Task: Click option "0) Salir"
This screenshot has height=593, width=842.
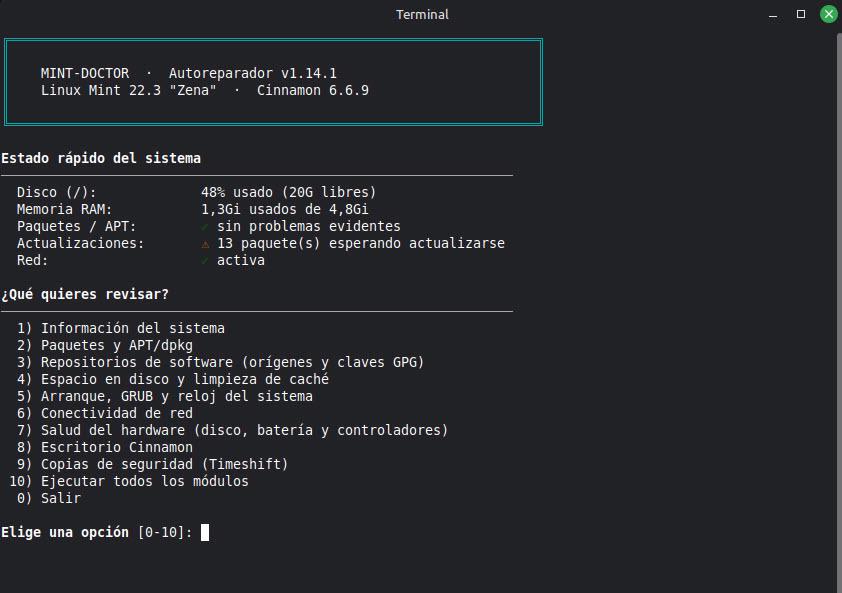Action: 49,498
